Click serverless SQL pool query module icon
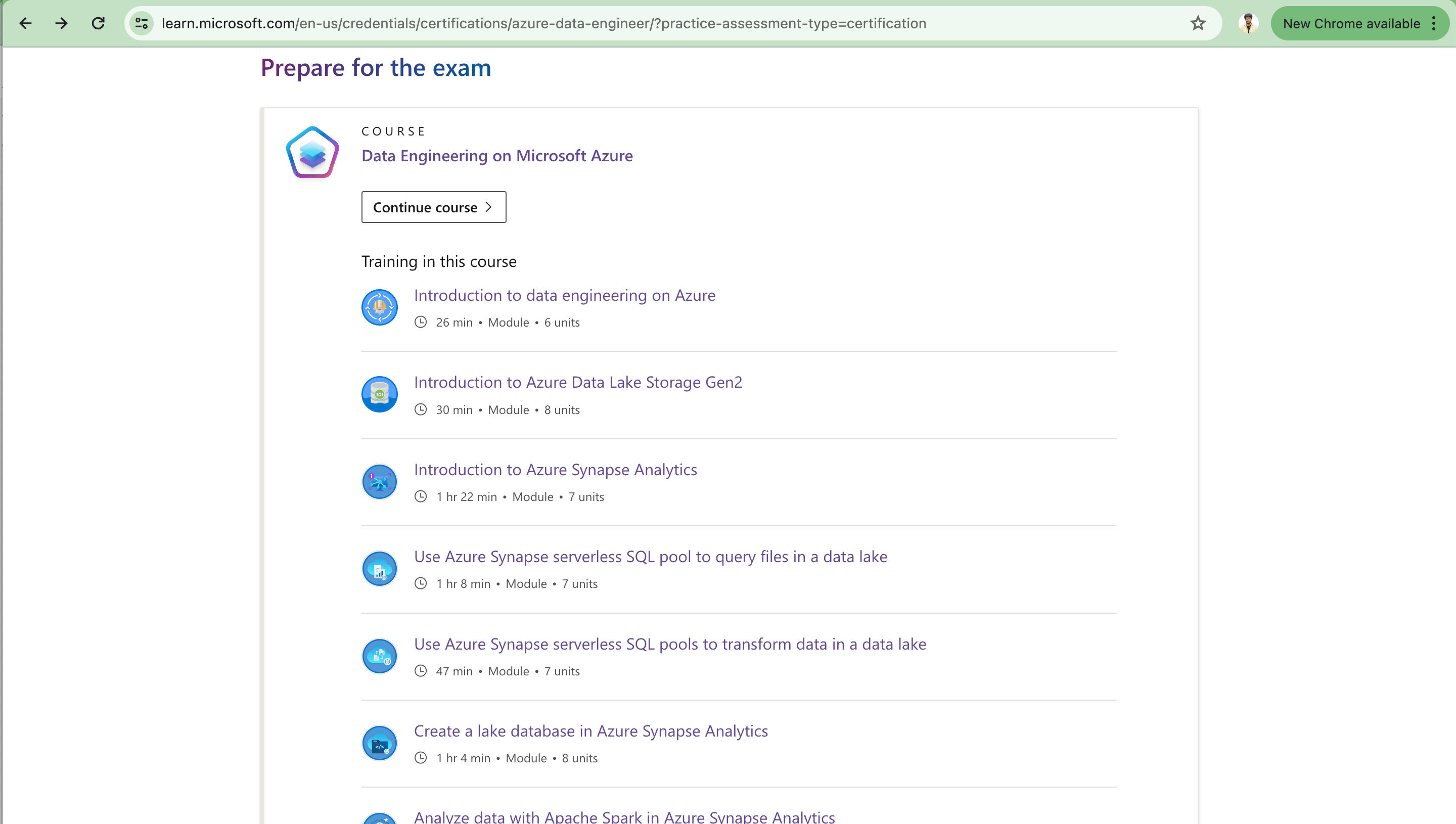The width and height of the screenshot is (1456, 824). click(x=379, y=569)
